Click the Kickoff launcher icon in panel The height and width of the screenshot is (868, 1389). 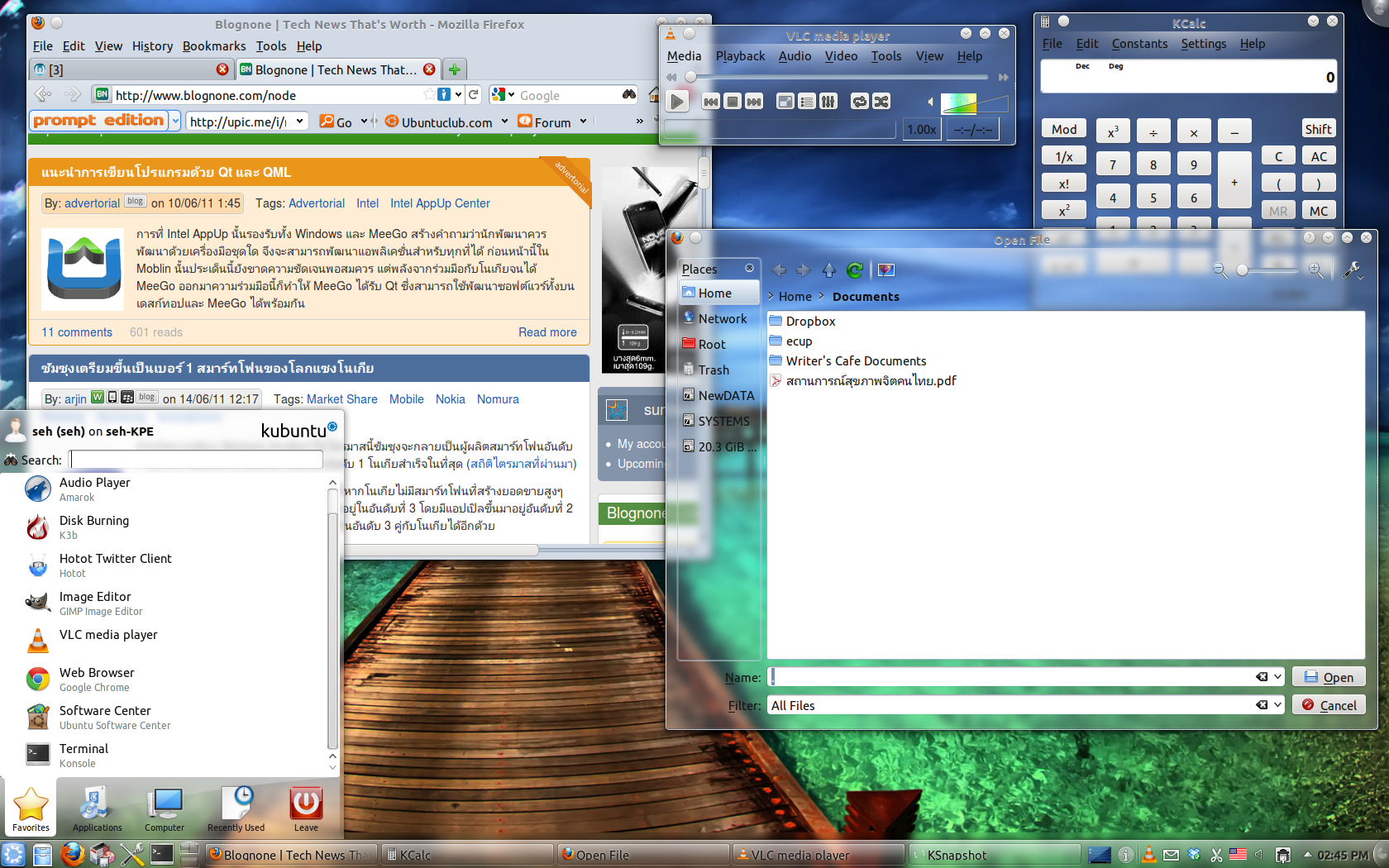[14, 854]
